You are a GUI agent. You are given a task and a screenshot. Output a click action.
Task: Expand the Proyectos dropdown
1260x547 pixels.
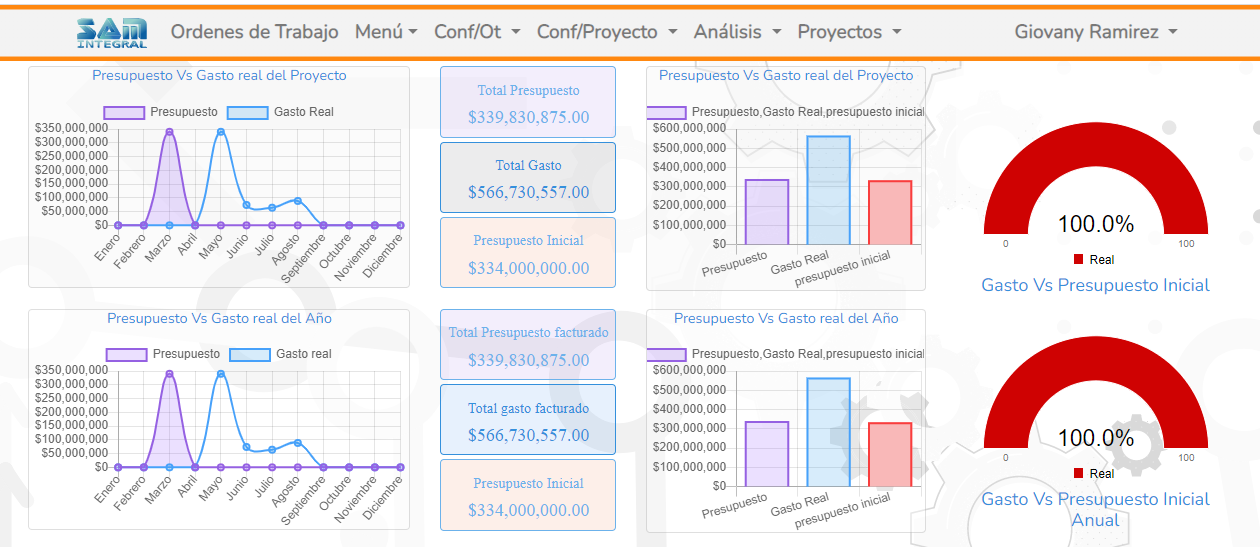849,32
